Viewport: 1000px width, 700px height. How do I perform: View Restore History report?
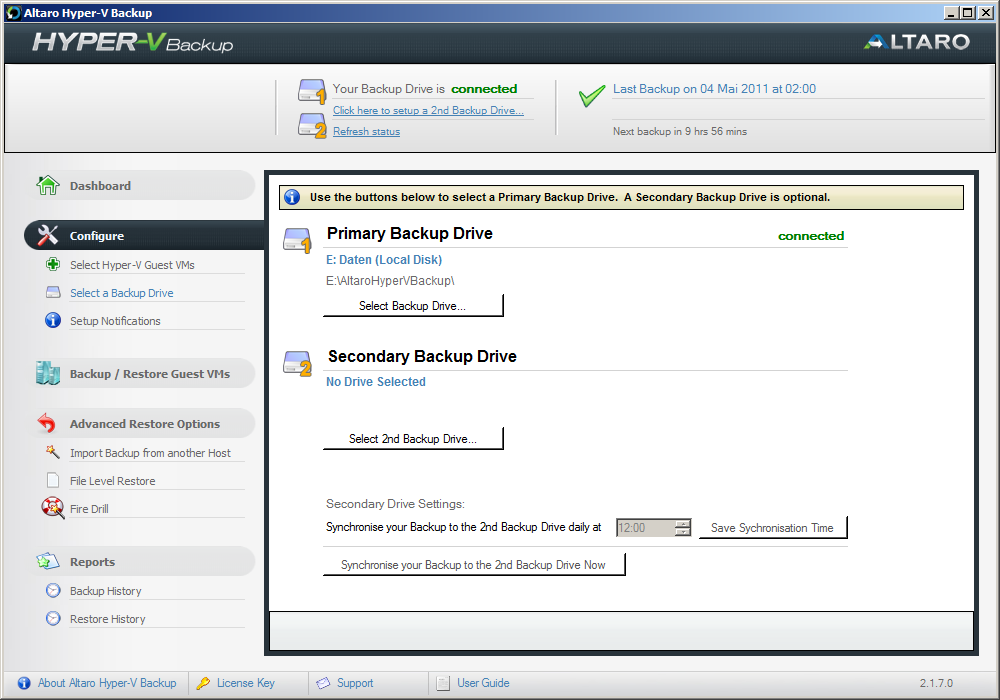click(x=108, y=619)
